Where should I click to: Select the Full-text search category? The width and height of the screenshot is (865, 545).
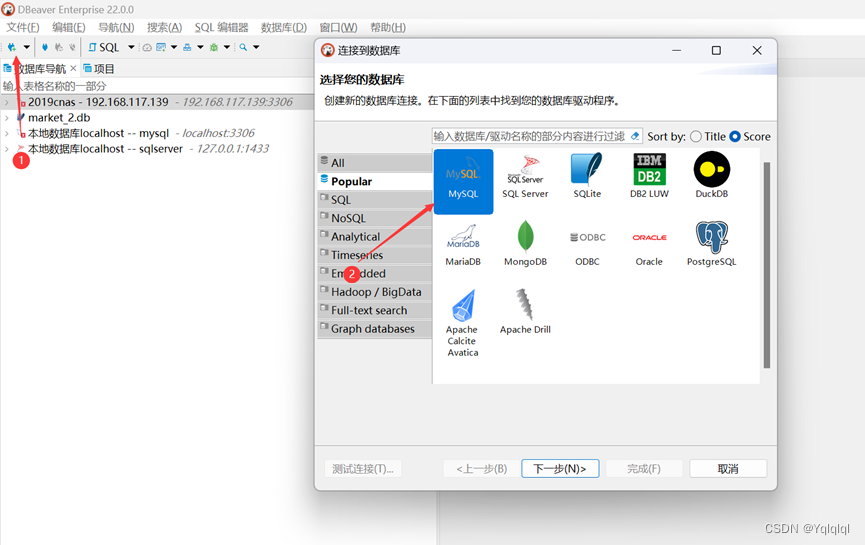[375, 310]
